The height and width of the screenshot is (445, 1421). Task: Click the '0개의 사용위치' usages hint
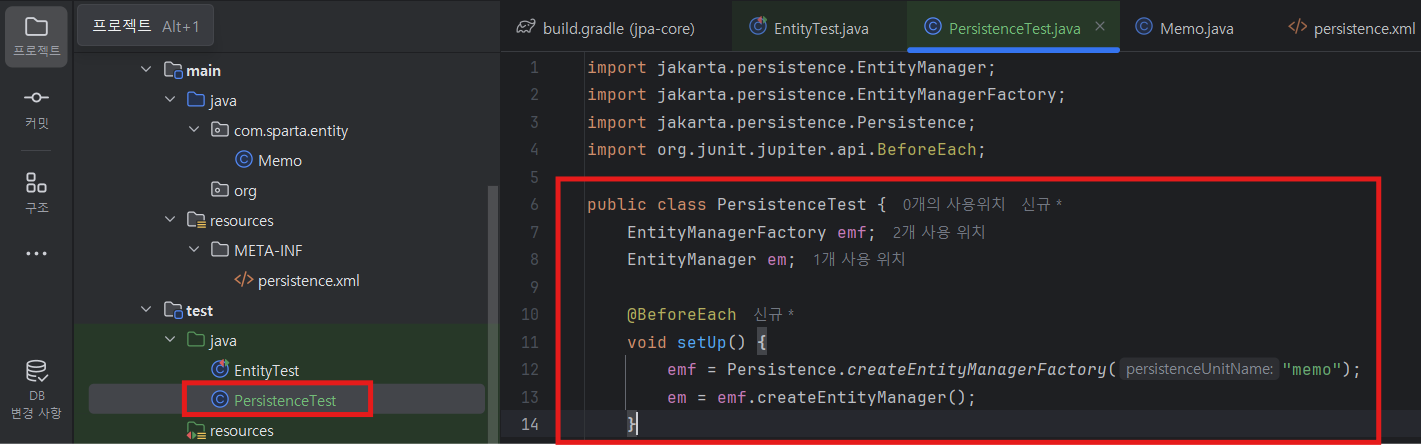(954, 204)
